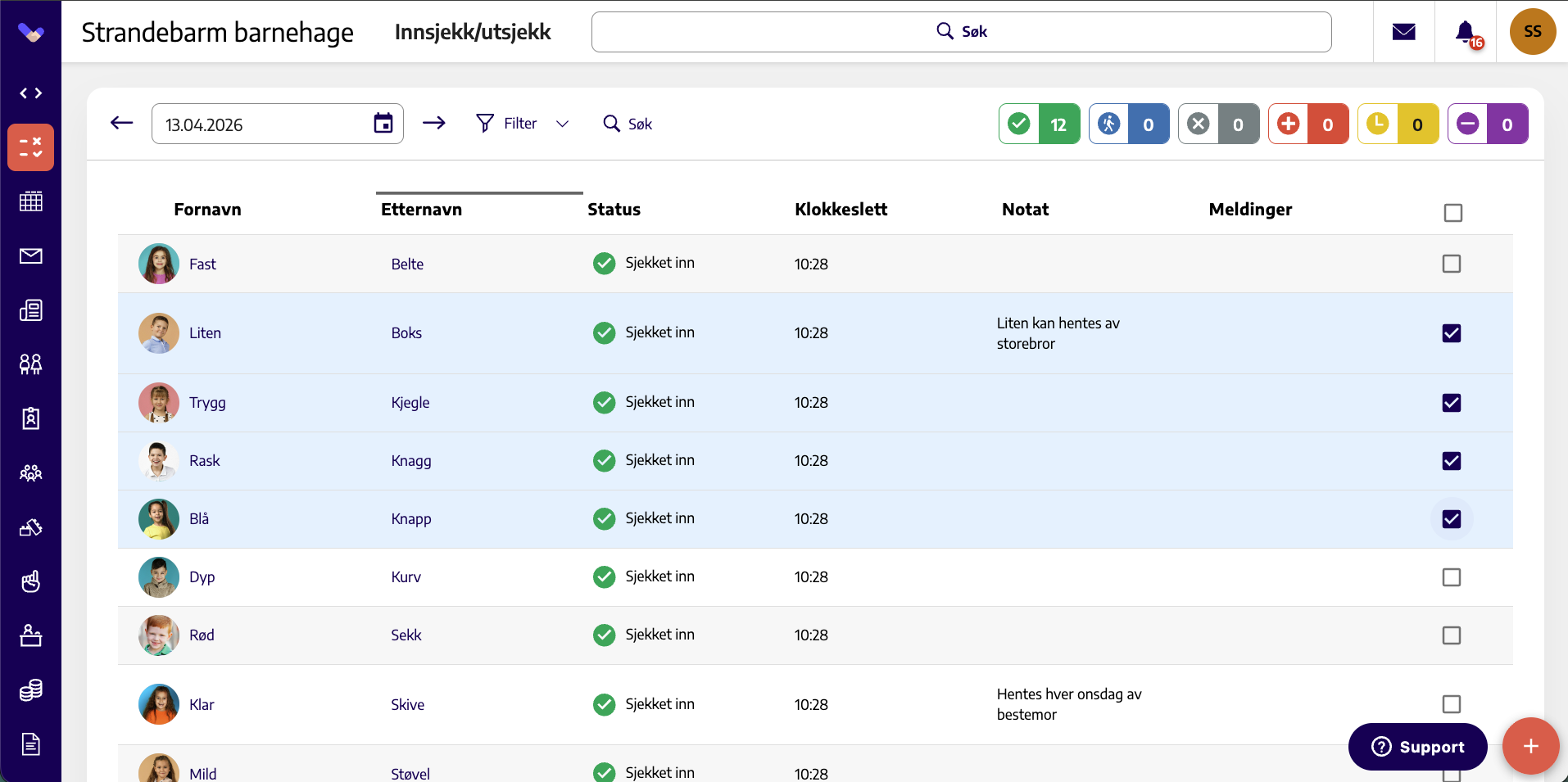The height and width of the screenshot is (782, 1568).
Task: Sort by the Etternavn column
Action: click(x=421, y=210)
